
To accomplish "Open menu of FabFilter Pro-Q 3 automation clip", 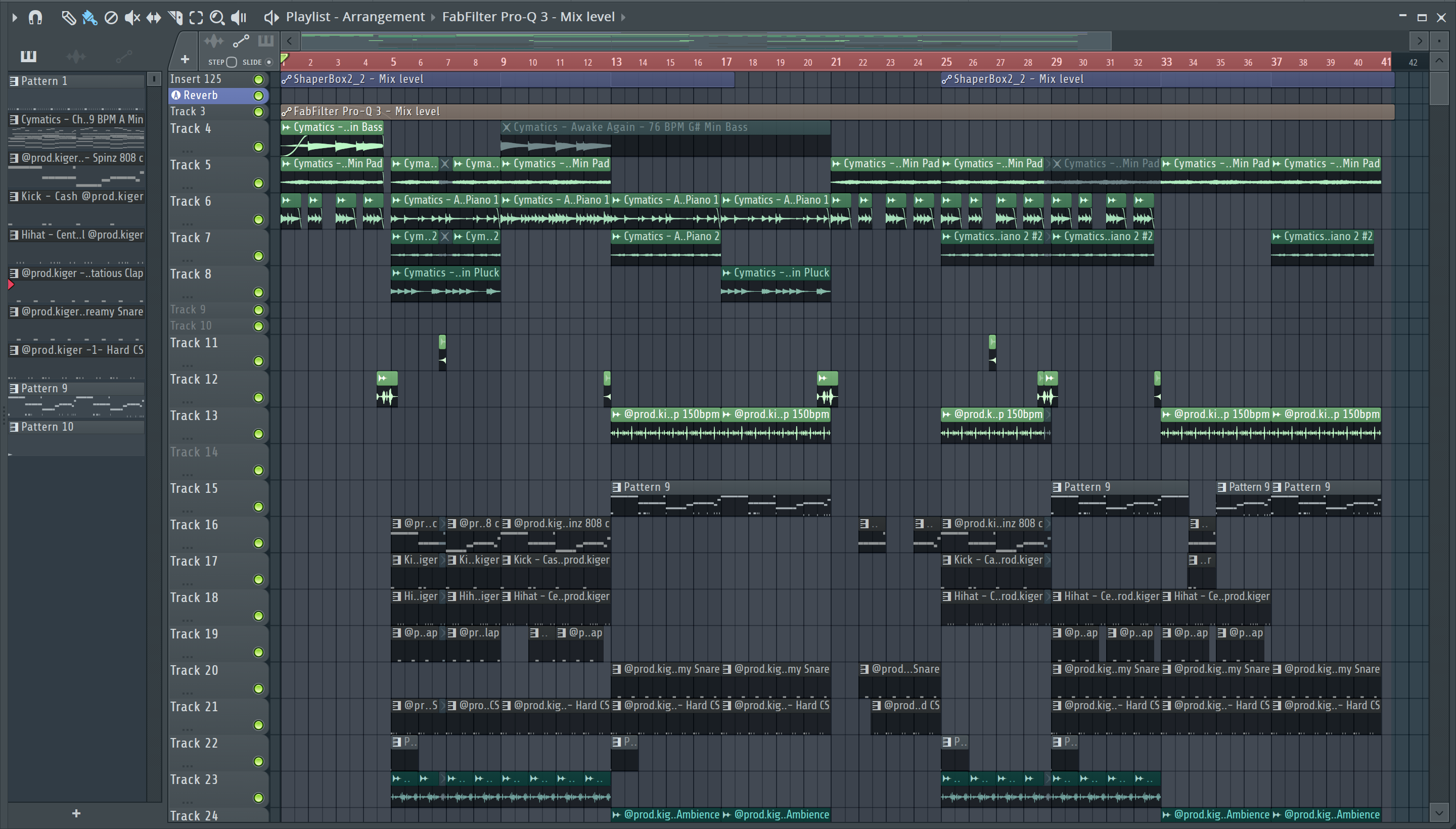I will point(287,112).
